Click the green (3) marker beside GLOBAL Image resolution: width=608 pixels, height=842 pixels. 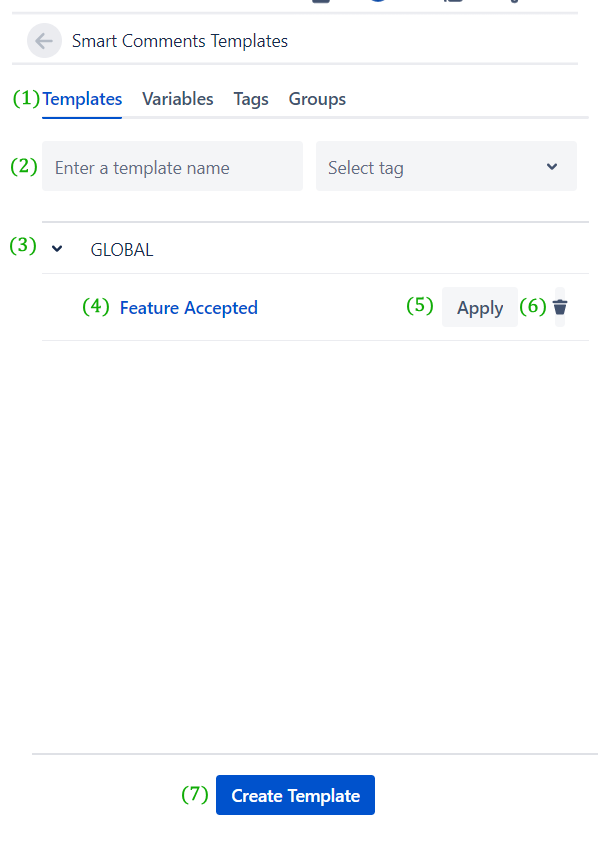pyautogui.click(x=23, y=245)
